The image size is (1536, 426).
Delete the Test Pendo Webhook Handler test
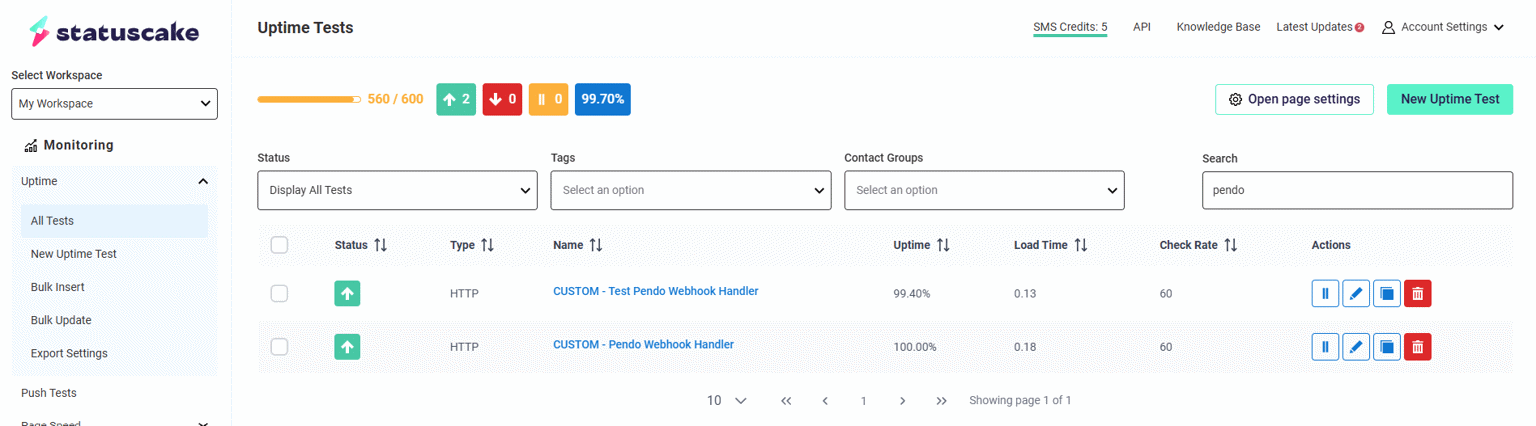(x=1417, y=294)
